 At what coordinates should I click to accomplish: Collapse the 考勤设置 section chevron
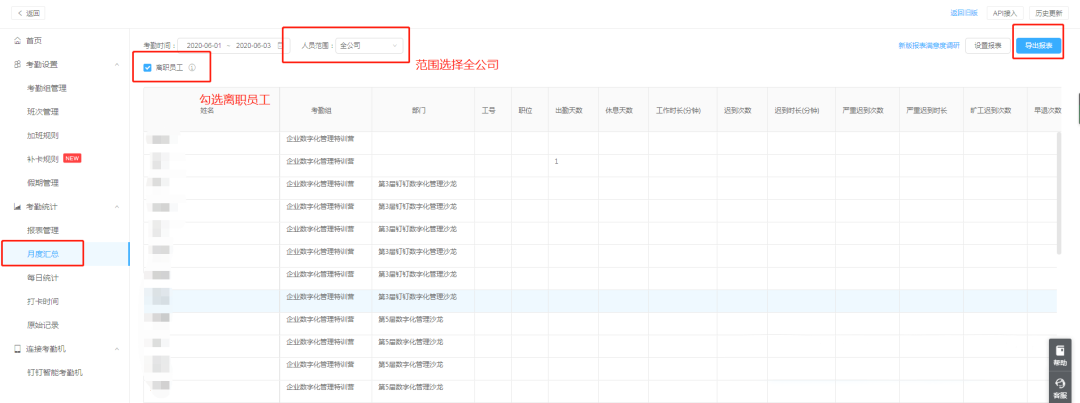(116, 65)
